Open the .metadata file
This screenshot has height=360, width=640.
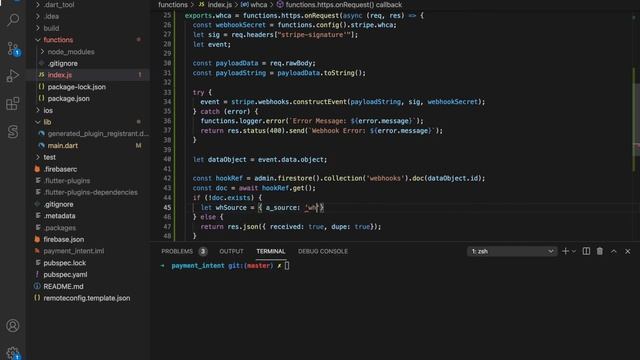pos(59,216)
